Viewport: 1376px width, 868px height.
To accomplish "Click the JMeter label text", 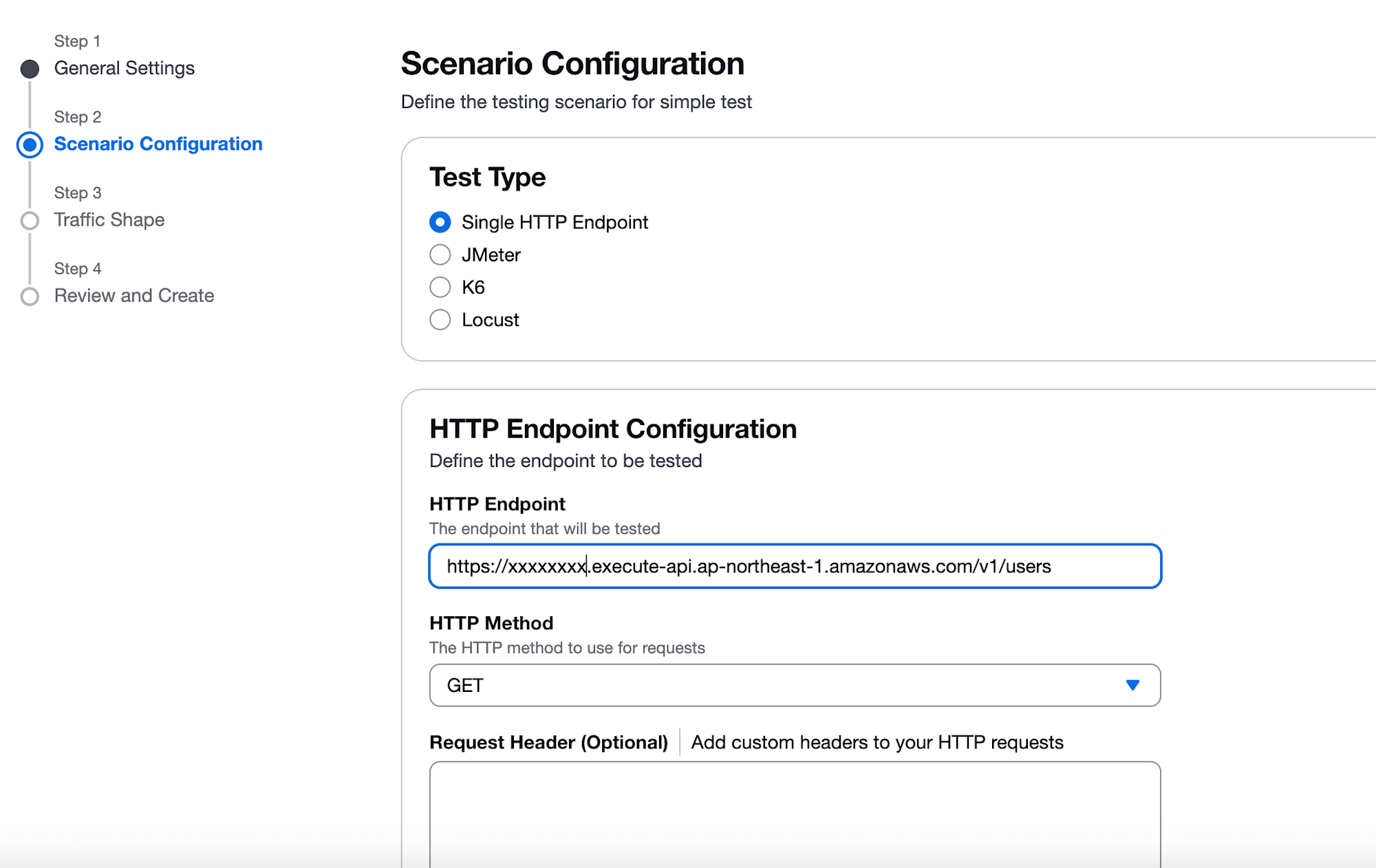I will coord(491,255).
